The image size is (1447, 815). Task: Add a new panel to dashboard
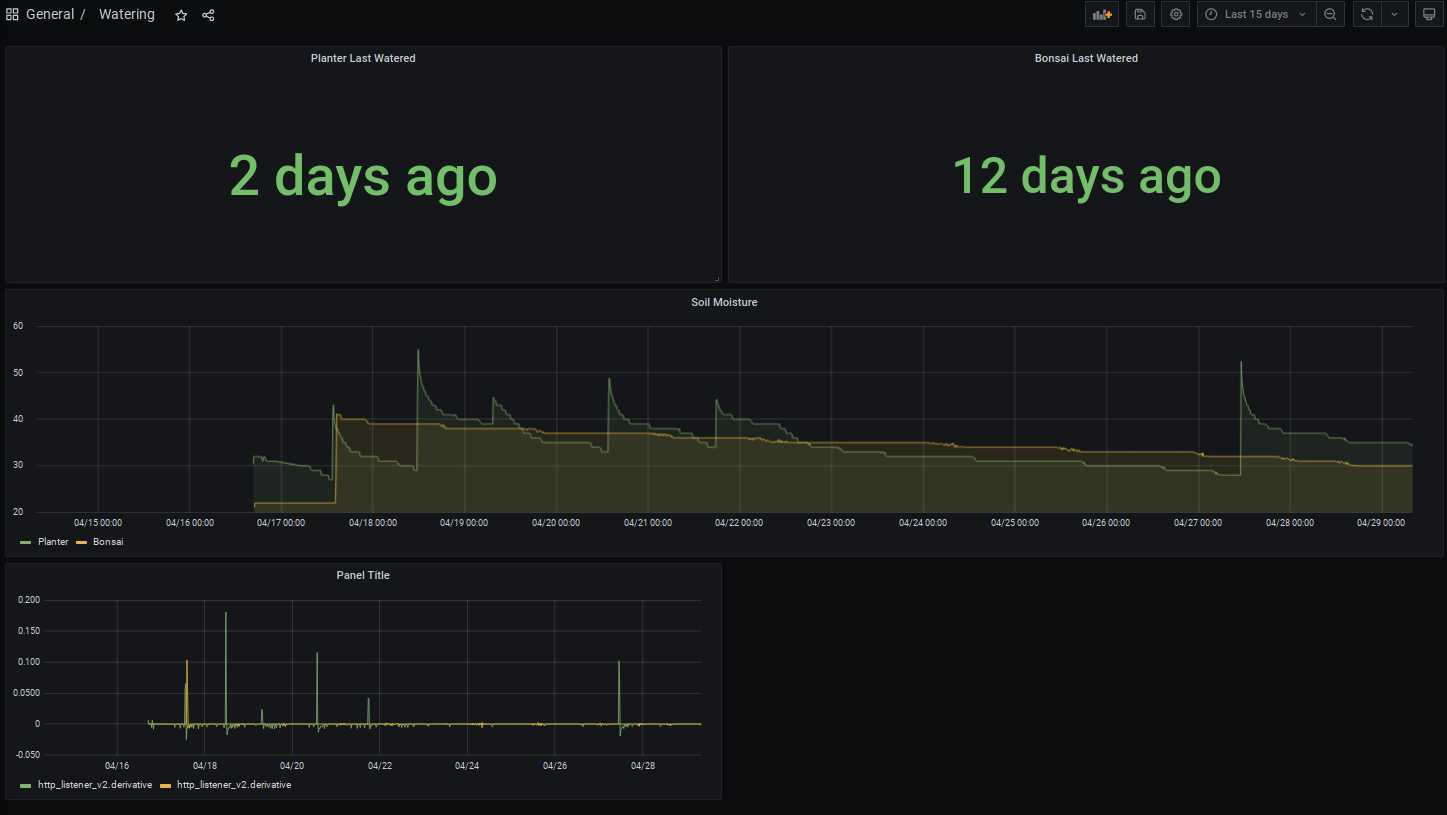pos(1102,15)
